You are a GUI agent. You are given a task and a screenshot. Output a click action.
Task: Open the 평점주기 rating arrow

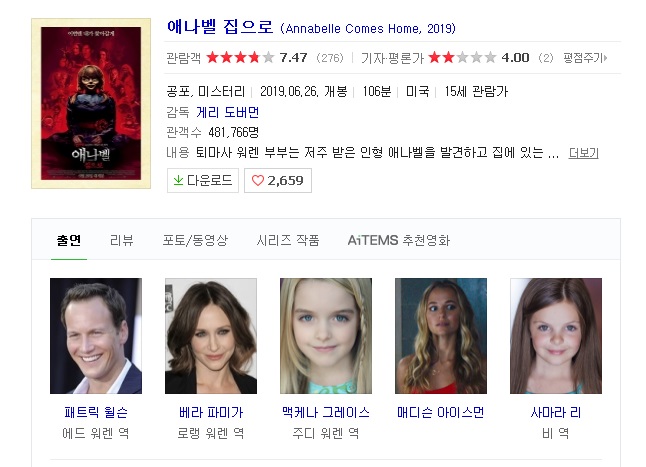point(605,58)
